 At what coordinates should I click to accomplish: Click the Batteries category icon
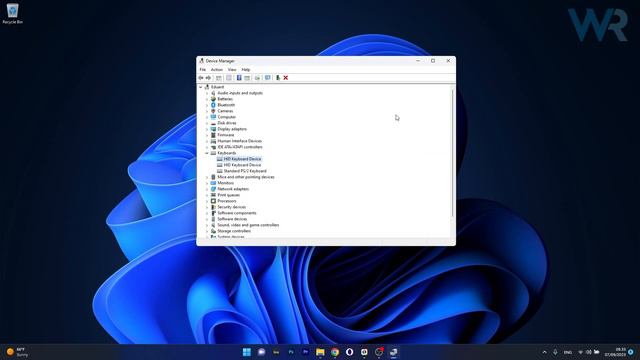coord(213,99)
